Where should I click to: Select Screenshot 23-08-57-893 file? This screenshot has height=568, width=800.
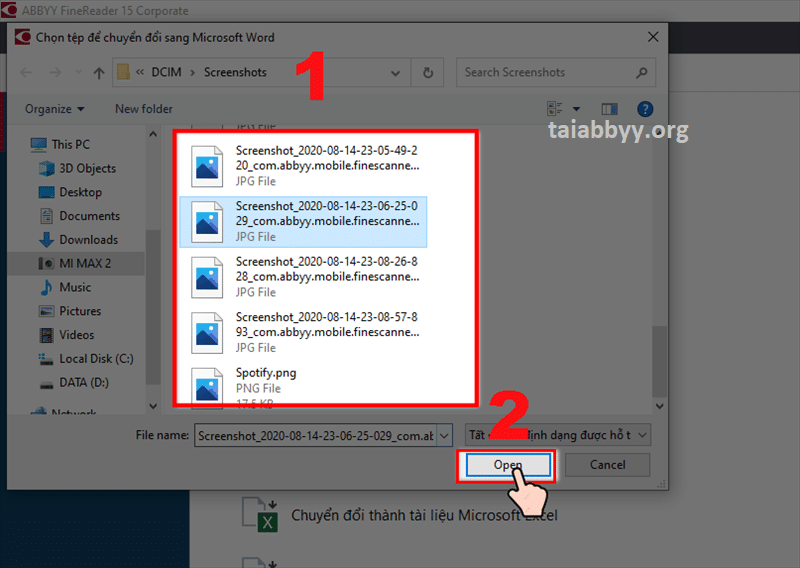pyautogui.click(x=304, y=333)
